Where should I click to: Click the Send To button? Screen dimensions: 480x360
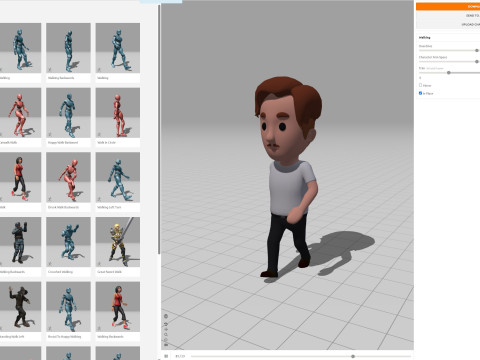point(448,16)
